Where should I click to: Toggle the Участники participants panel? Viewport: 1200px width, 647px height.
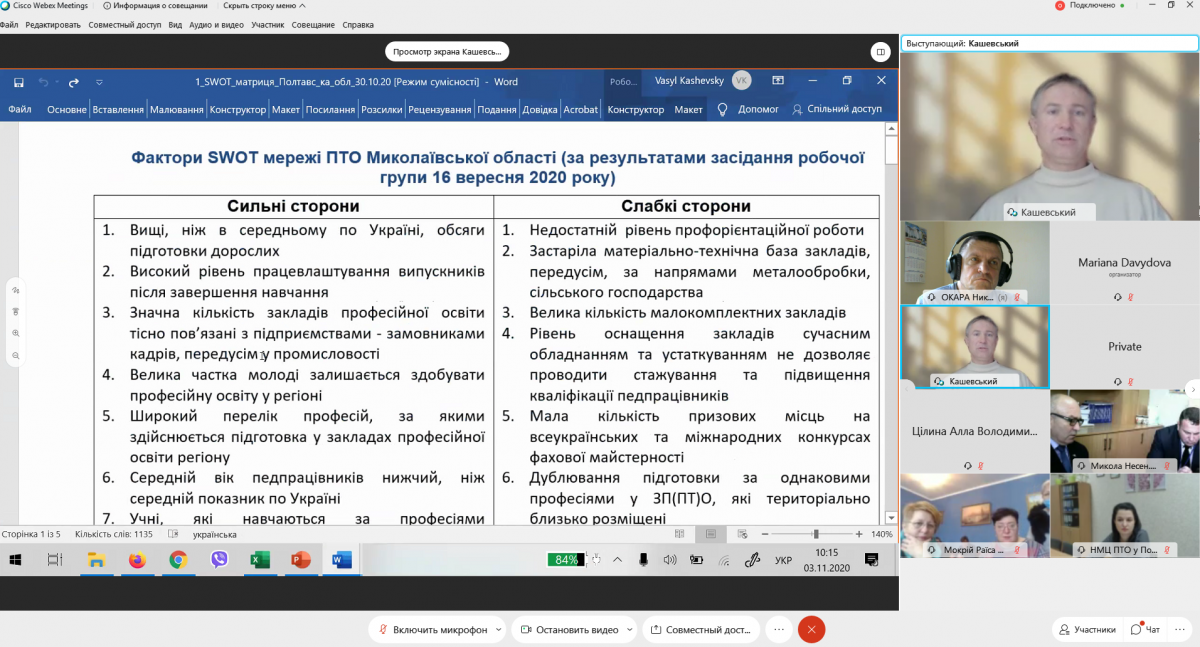tap(1086, 630)
